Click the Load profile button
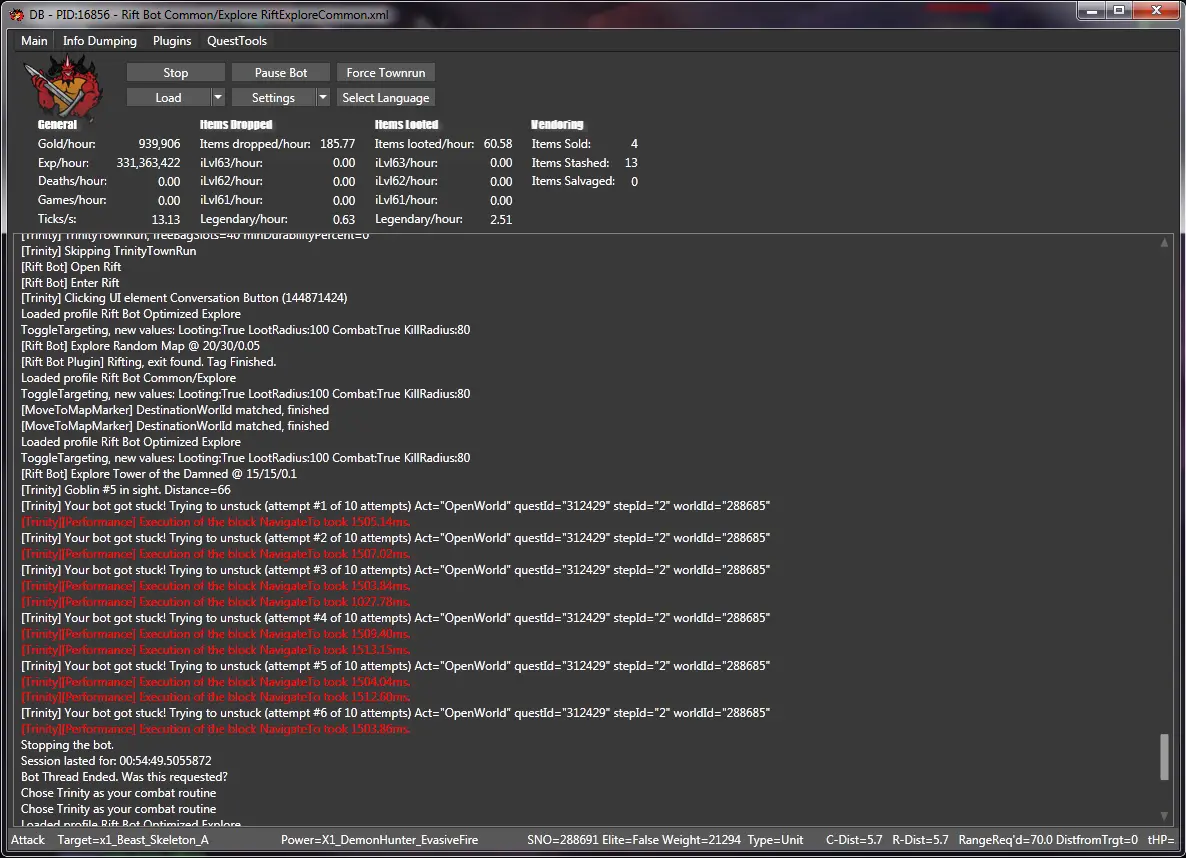This screenshot has height=858, width=1186. point(168,98)
